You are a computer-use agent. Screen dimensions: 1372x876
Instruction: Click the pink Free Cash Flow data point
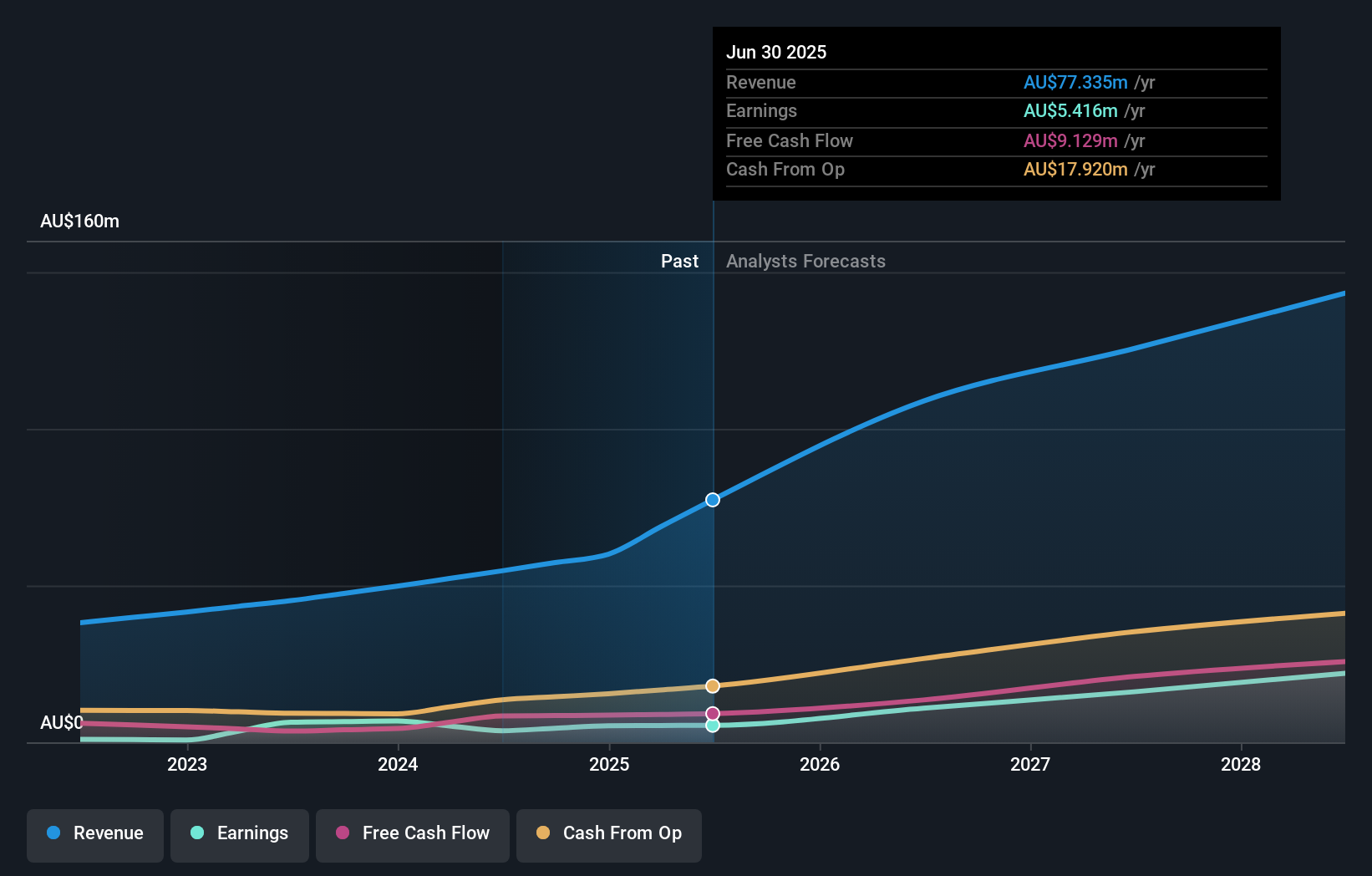click(x=713, y=714)
